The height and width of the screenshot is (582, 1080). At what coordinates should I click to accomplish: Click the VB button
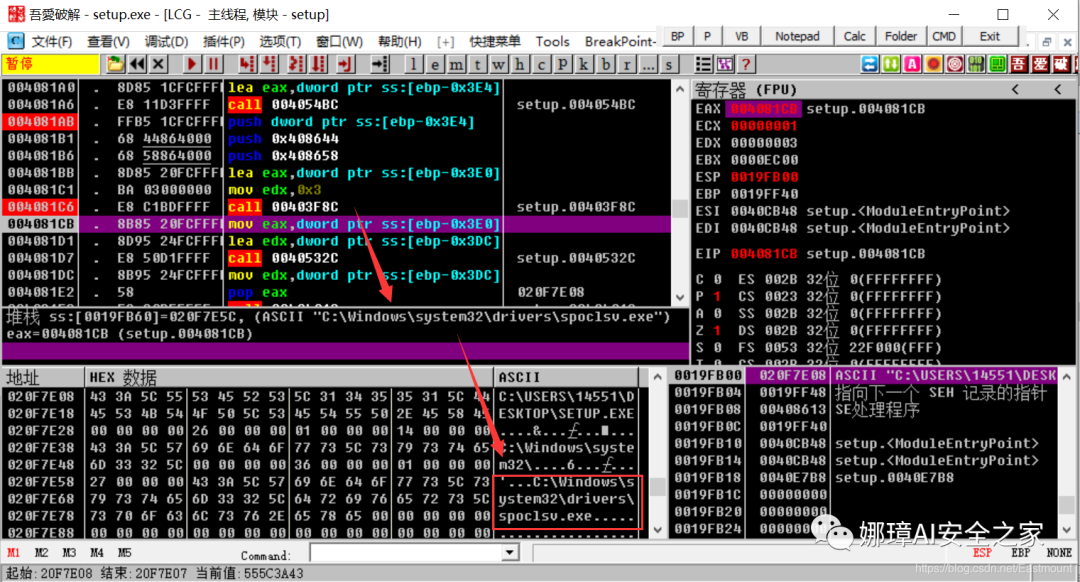point(741,36)
